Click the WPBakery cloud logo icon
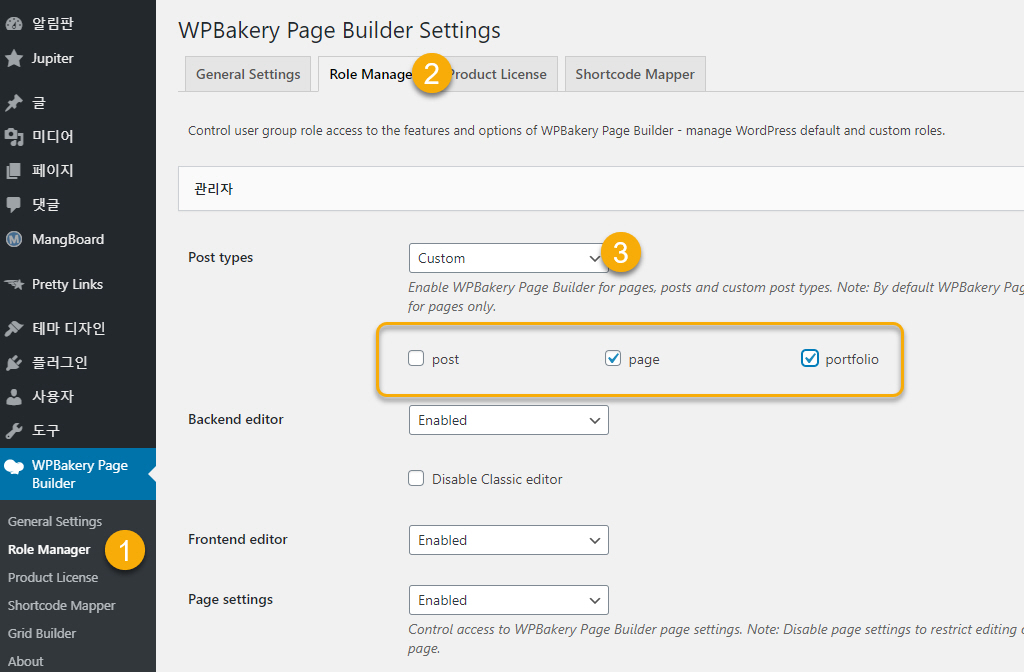 tap(14, 466)
